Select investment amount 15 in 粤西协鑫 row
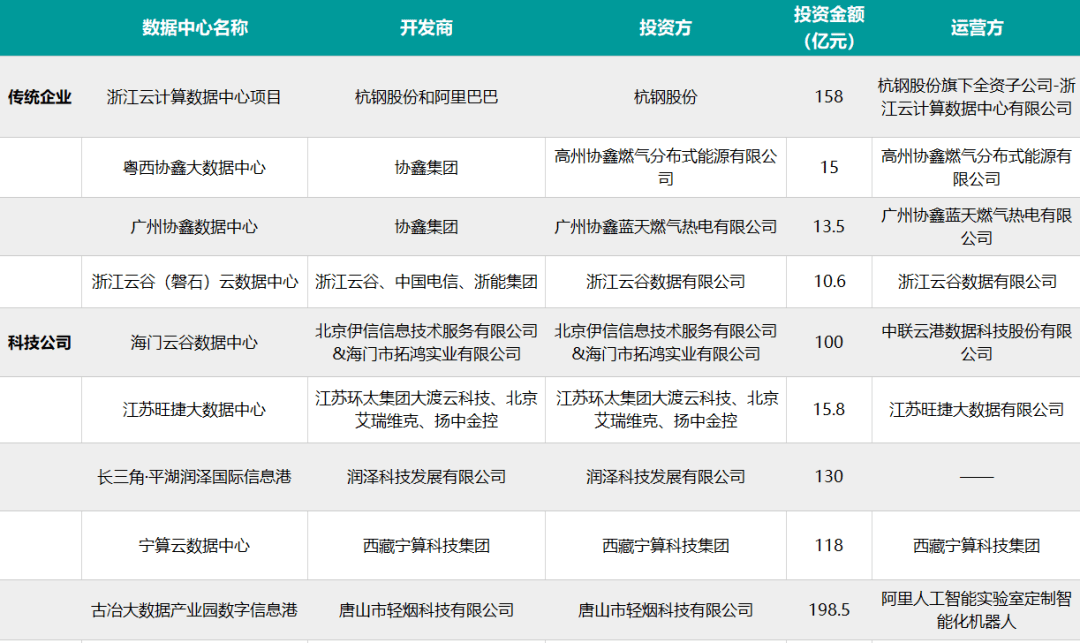This screenshot has width=1080, height=643. pyautogui.click(x=829, y=167)
